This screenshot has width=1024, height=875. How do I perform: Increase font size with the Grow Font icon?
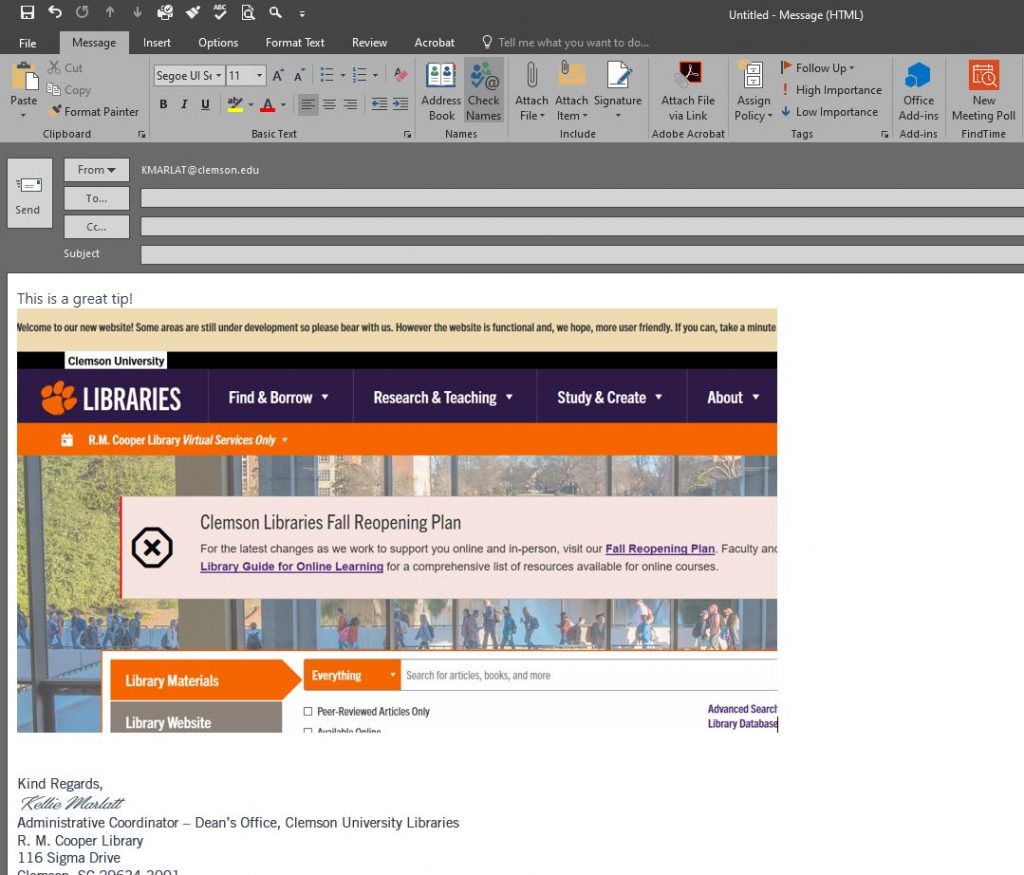278,76
